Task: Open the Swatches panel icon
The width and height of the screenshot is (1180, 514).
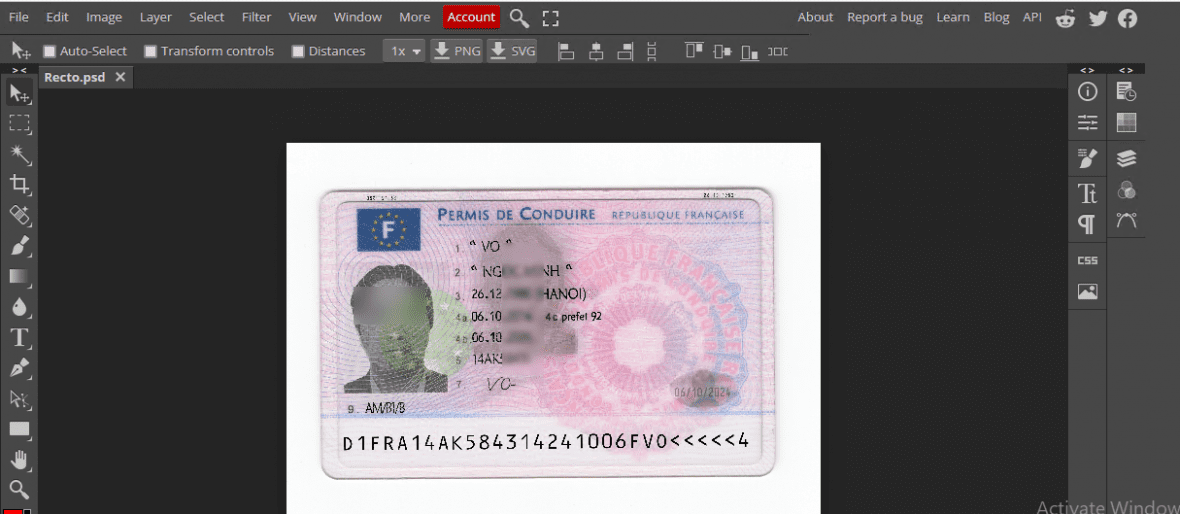Action: [1127, 122]
